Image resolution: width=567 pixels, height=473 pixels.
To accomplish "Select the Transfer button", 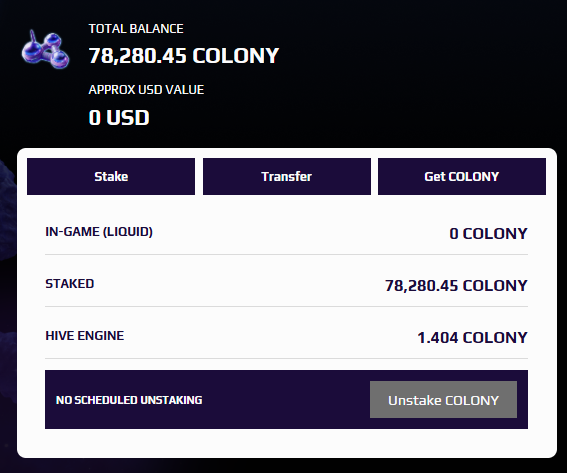I will click(x=287, y=176).
